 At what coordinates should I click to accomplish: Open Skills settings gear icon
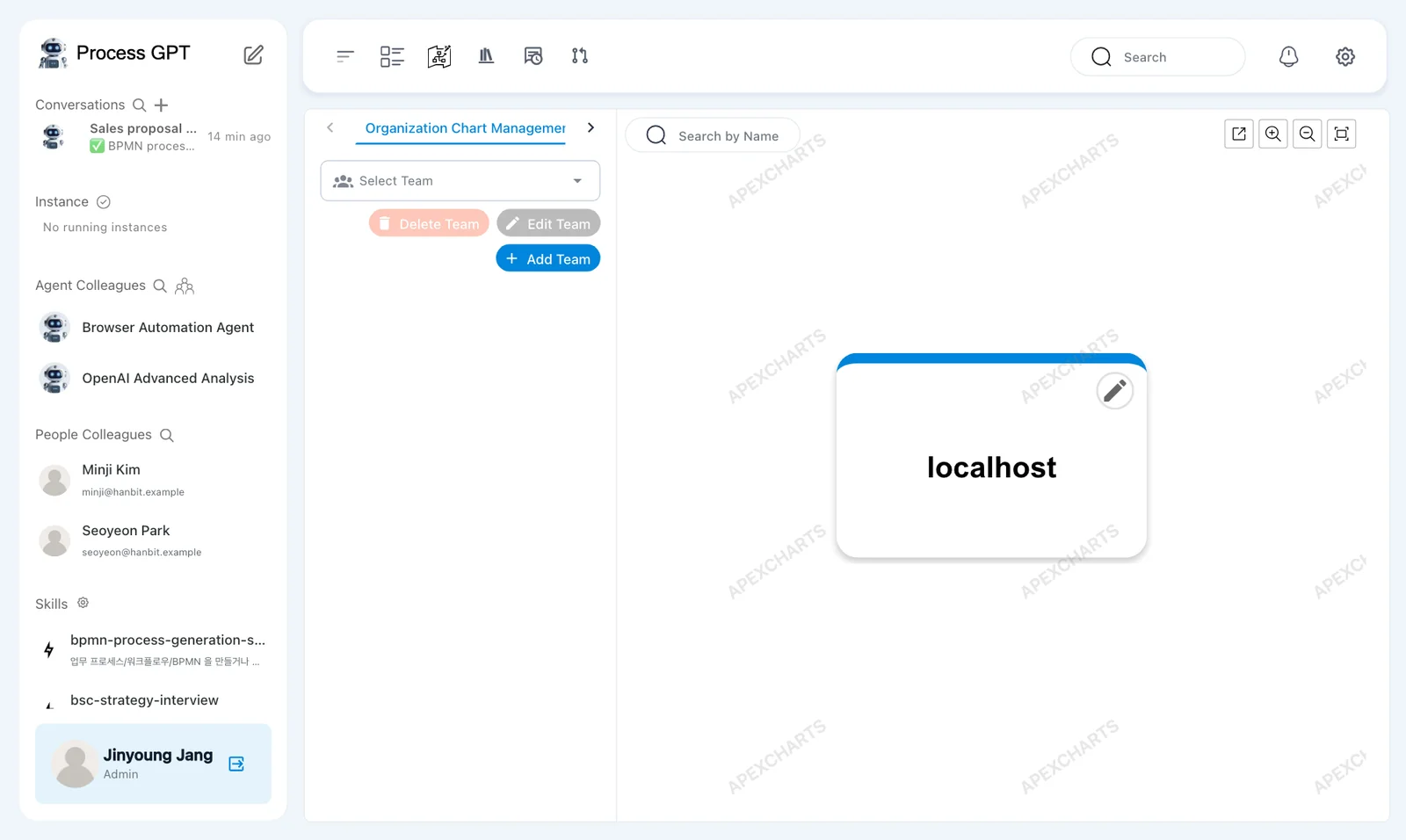tap(83, 603)
